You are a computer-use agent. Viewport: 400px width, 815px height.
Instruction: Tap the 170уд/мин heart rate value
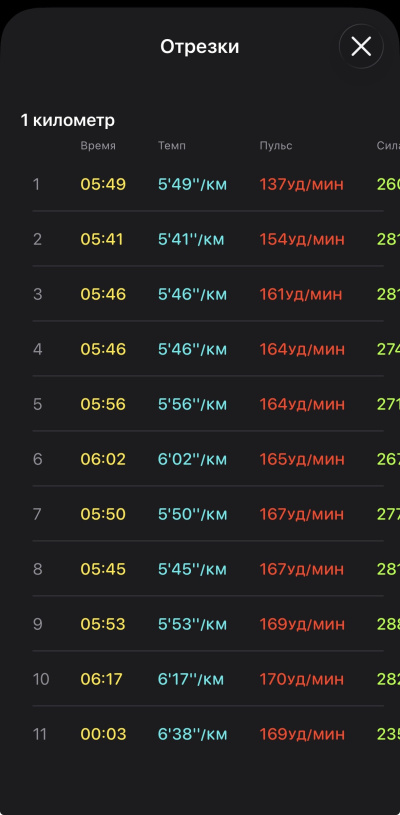tap(302, 679)
